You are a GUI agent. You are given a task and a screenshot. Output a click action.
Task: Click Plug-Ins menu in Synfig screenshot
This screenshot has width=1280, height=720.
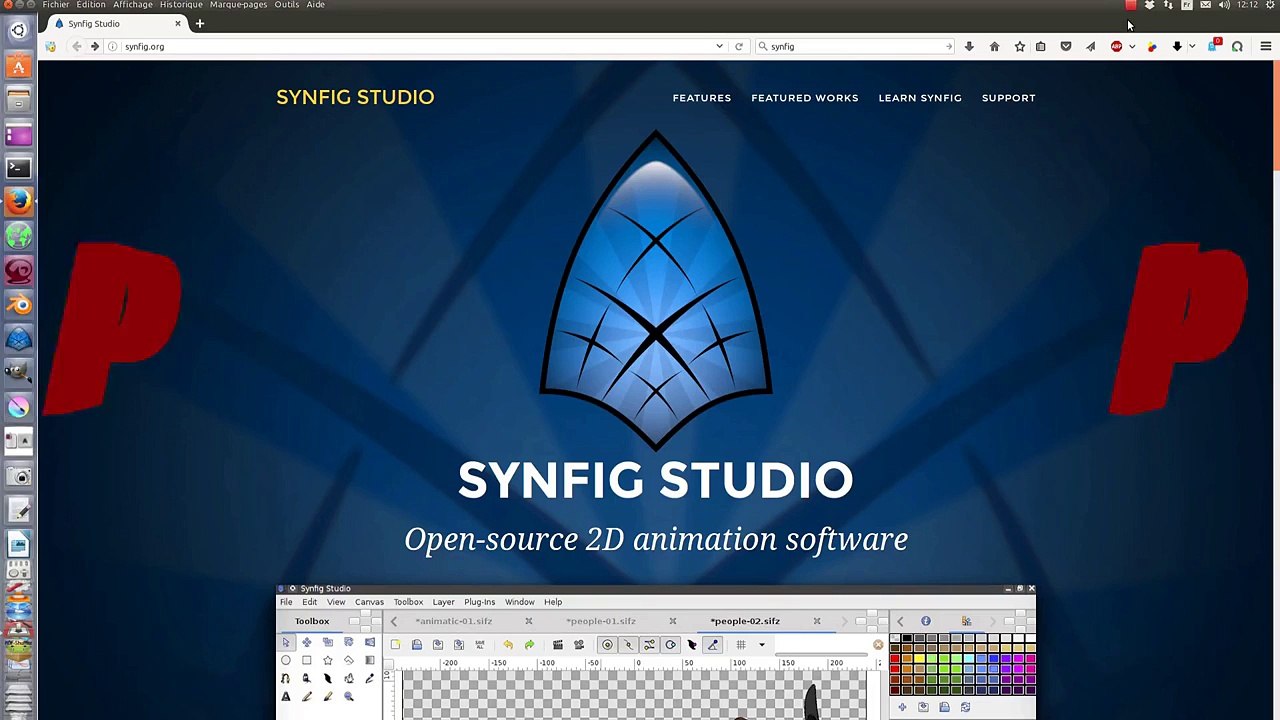coord(479,602)
